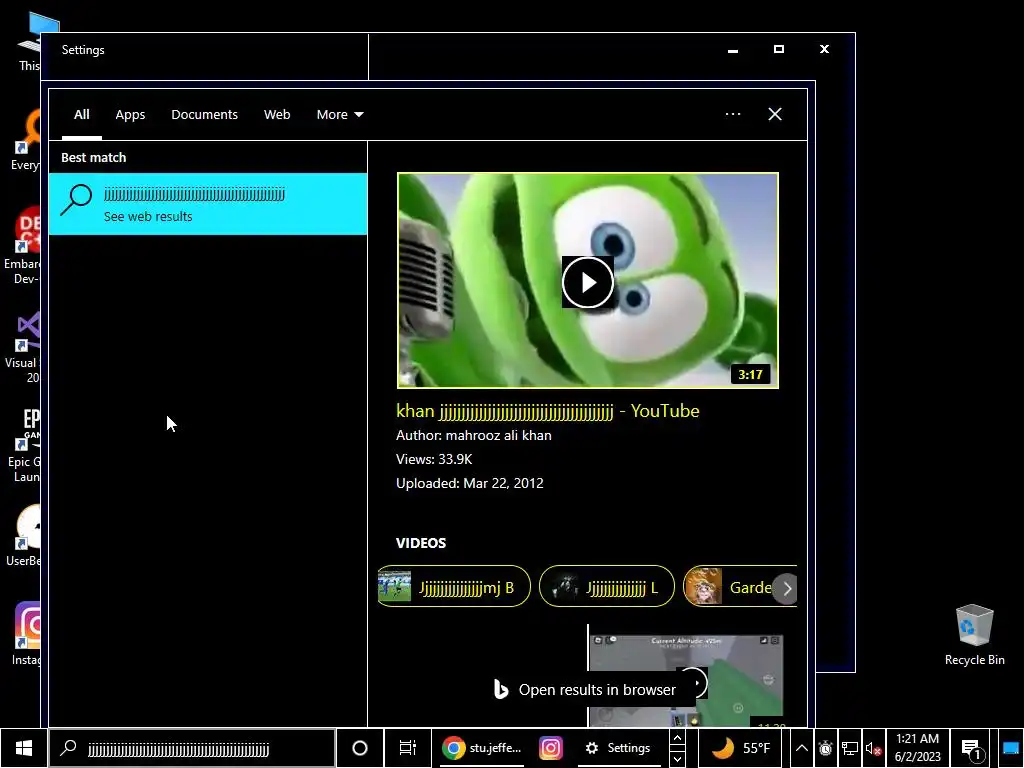Open the Jjjjjjjjjjjjj L video chip
Viewport: 1024px width, 768px height.
tap(607, 586)
